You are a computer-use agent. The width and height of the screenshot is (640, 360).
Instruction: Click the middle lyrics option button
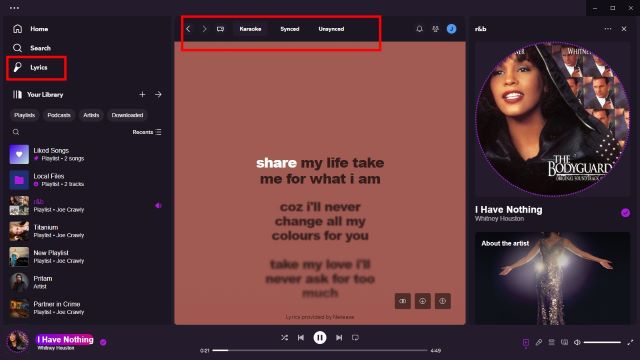(x=422, y=301)
